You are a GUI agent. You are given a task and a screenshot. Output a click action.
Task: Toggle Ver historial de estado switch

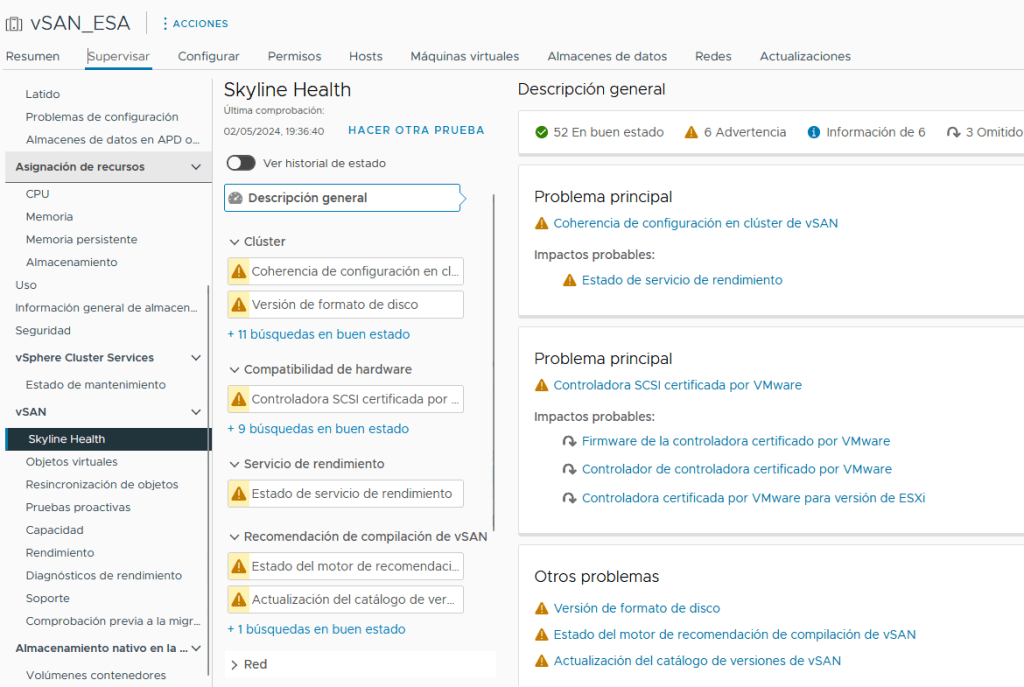coord(241,163)
